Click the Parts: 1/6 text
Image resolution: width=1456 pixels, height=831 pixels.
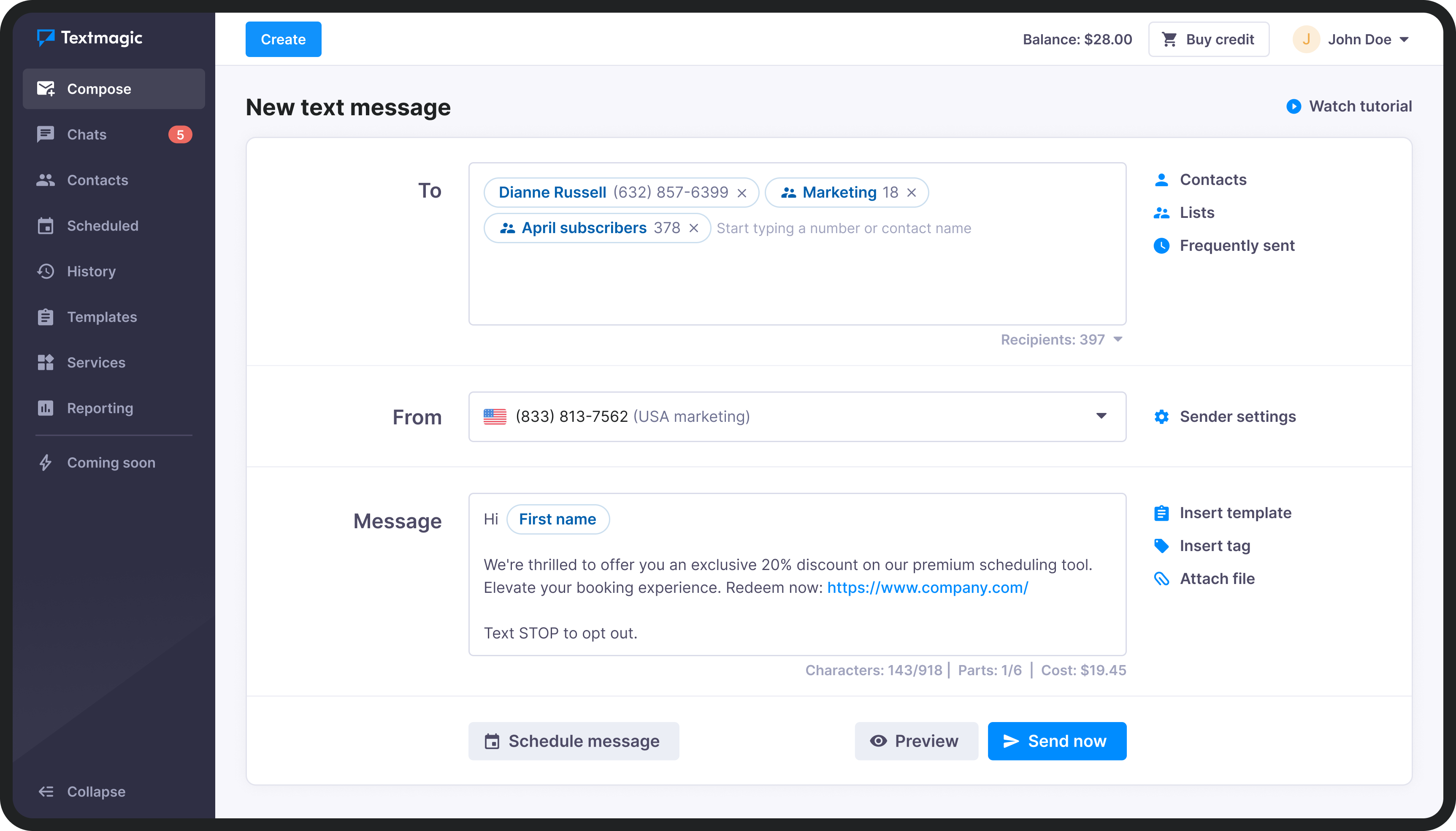990,670
